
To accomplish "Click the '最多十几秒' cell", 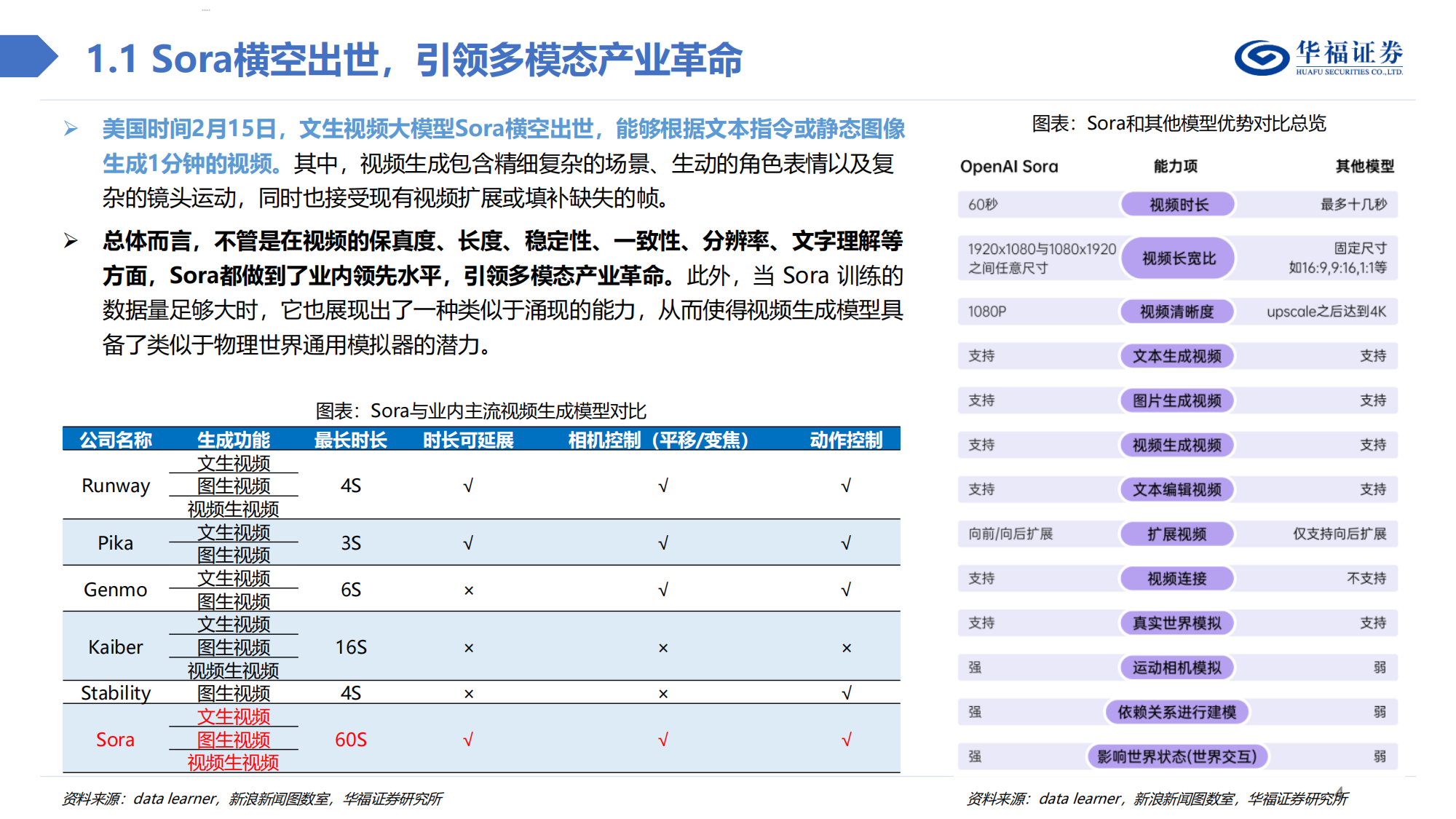I will coord(1354,205).
